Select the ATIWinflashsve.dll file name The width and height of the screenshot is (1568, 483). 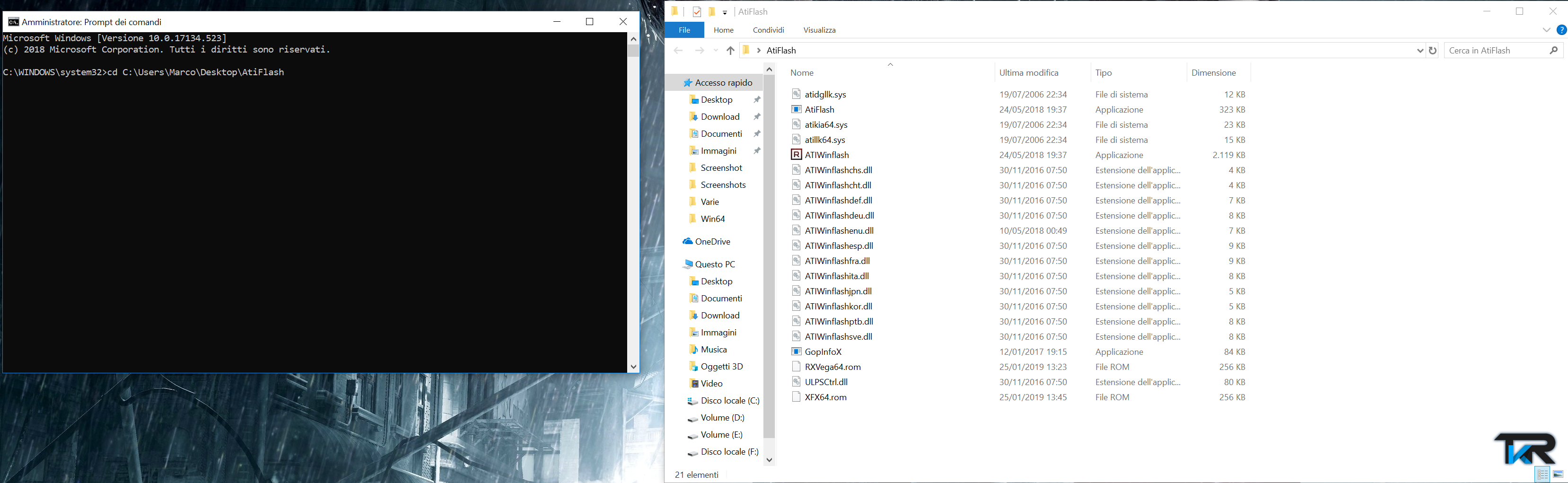(x=838, y=337)
